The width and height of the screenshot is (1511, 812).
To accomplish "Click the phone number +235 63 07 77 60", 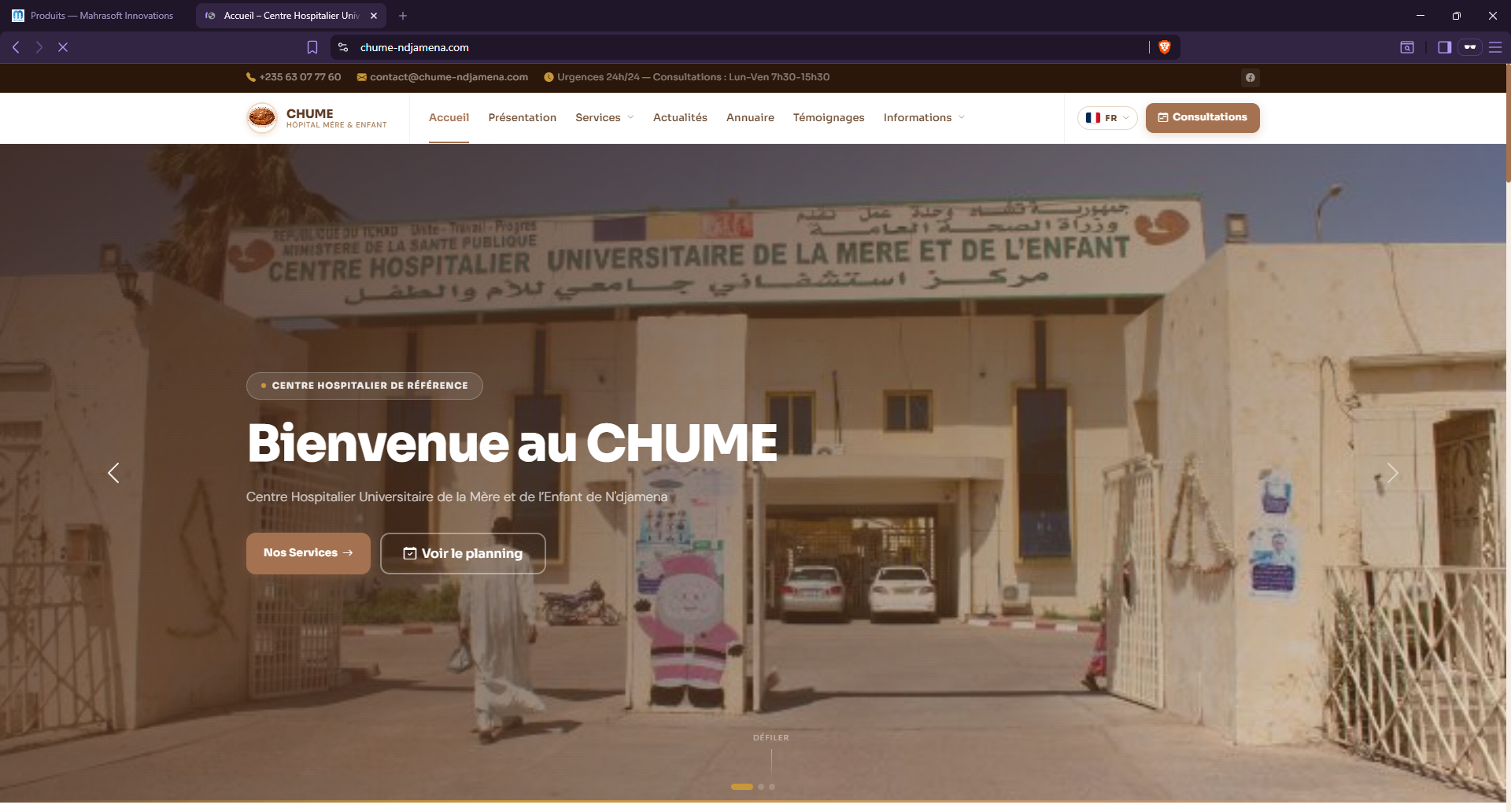I will 294,77.
